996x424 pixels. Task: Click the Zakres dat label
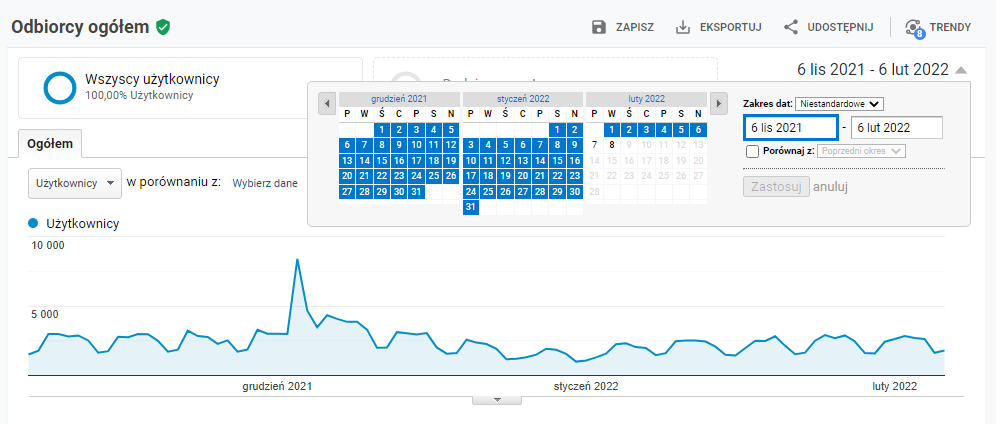pyautogui.click(x=767, y=103)
